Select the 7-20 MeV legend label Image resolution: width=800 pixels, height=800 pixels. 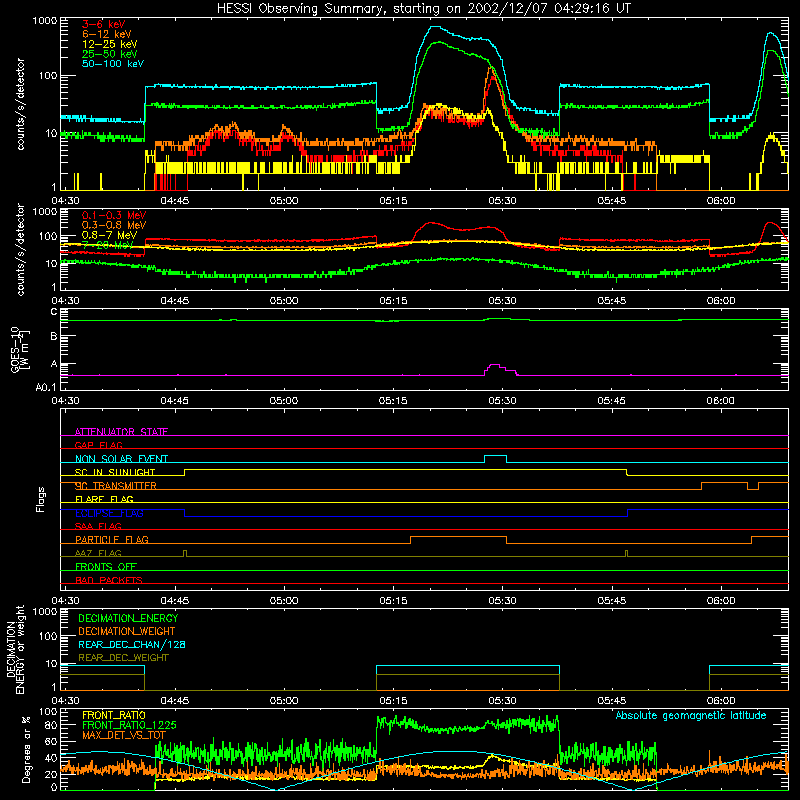[x=107, y=245]
